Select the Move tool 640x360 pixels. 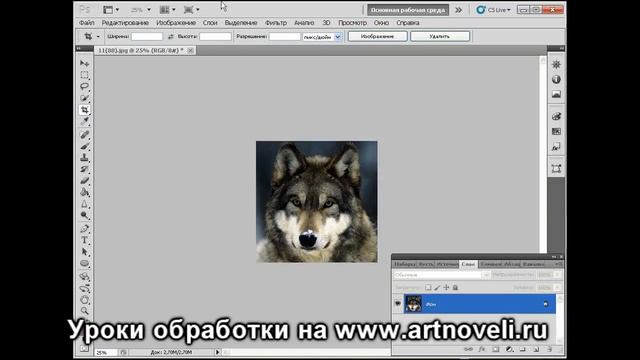[x=84, y=63]
